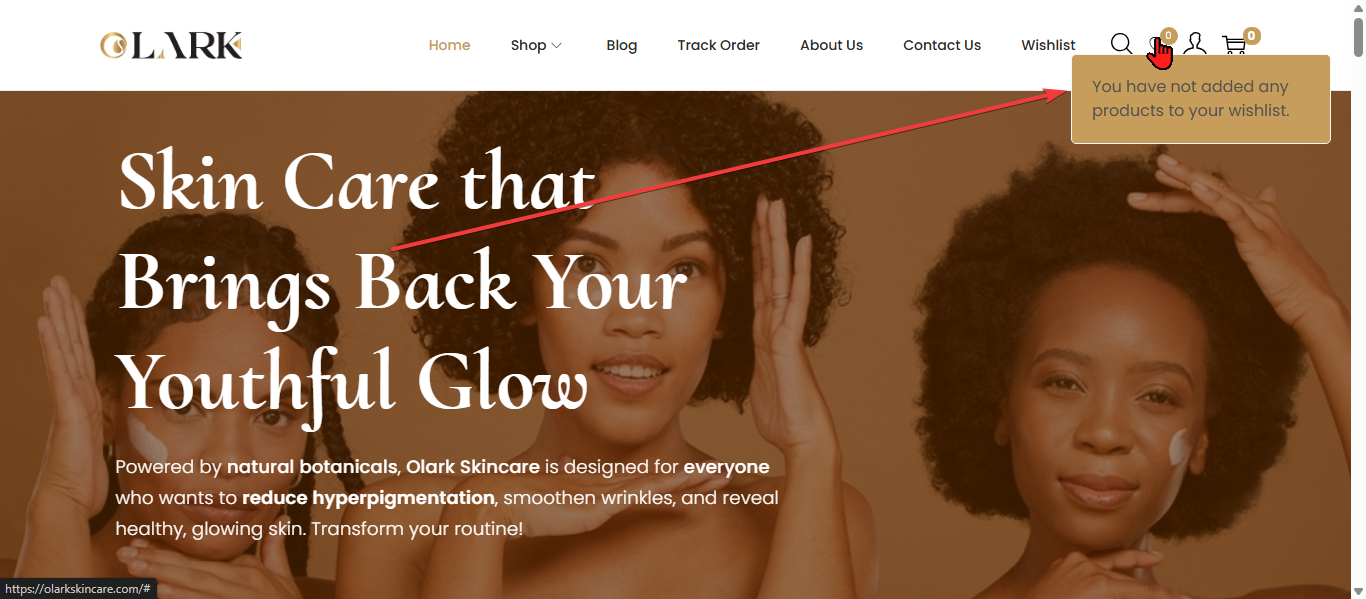Click the 'Skin Care that Brings Back' headline
The image size is (1366, 599).
click(x=403, y=283)
